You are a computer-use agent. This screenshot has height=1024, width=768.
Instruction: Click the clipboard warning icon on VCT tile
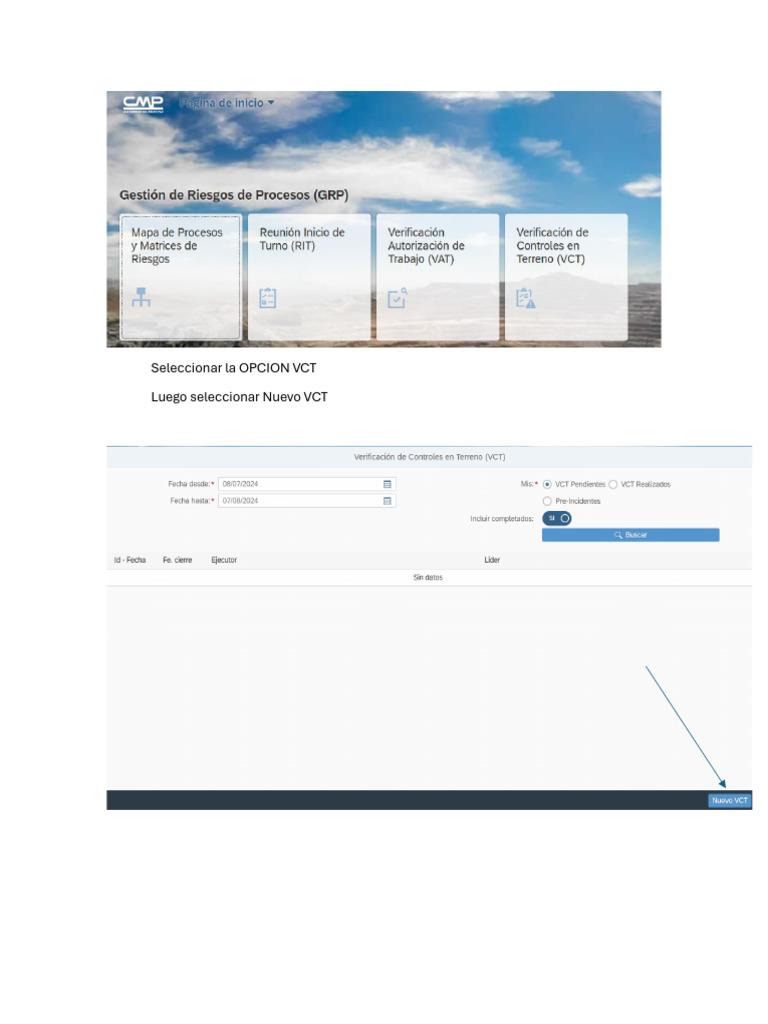[x=526, y=298]
